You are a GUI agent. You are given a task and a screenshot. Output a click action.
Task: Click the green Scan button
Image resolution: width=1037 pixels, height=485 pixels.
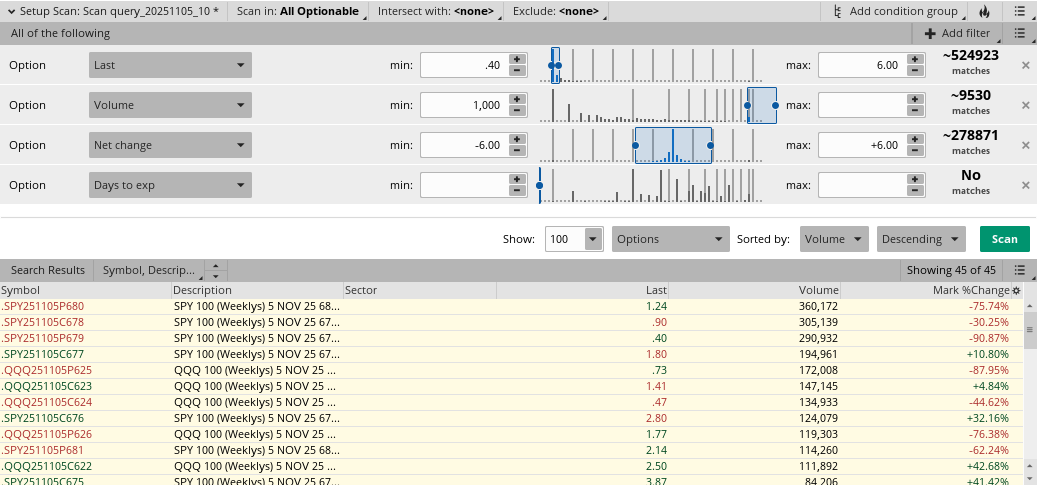(1004, 239)
